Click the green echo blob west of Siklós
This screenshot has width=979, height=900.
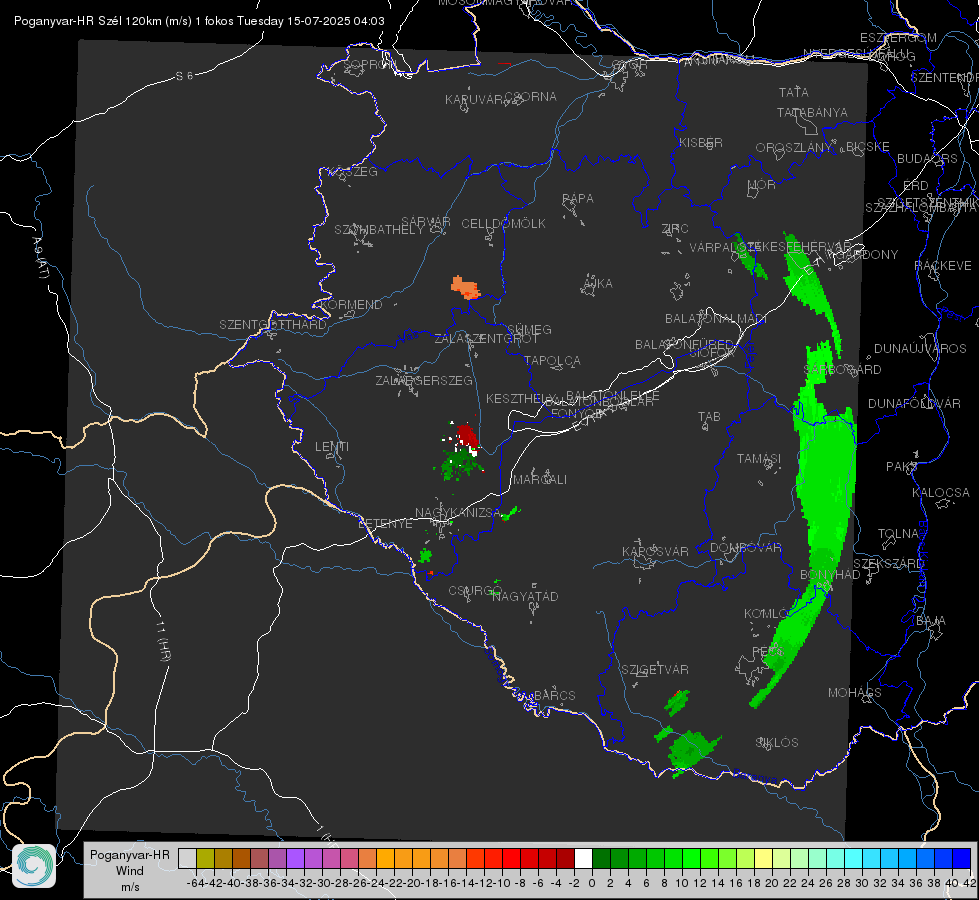click(x=692, y=748)
